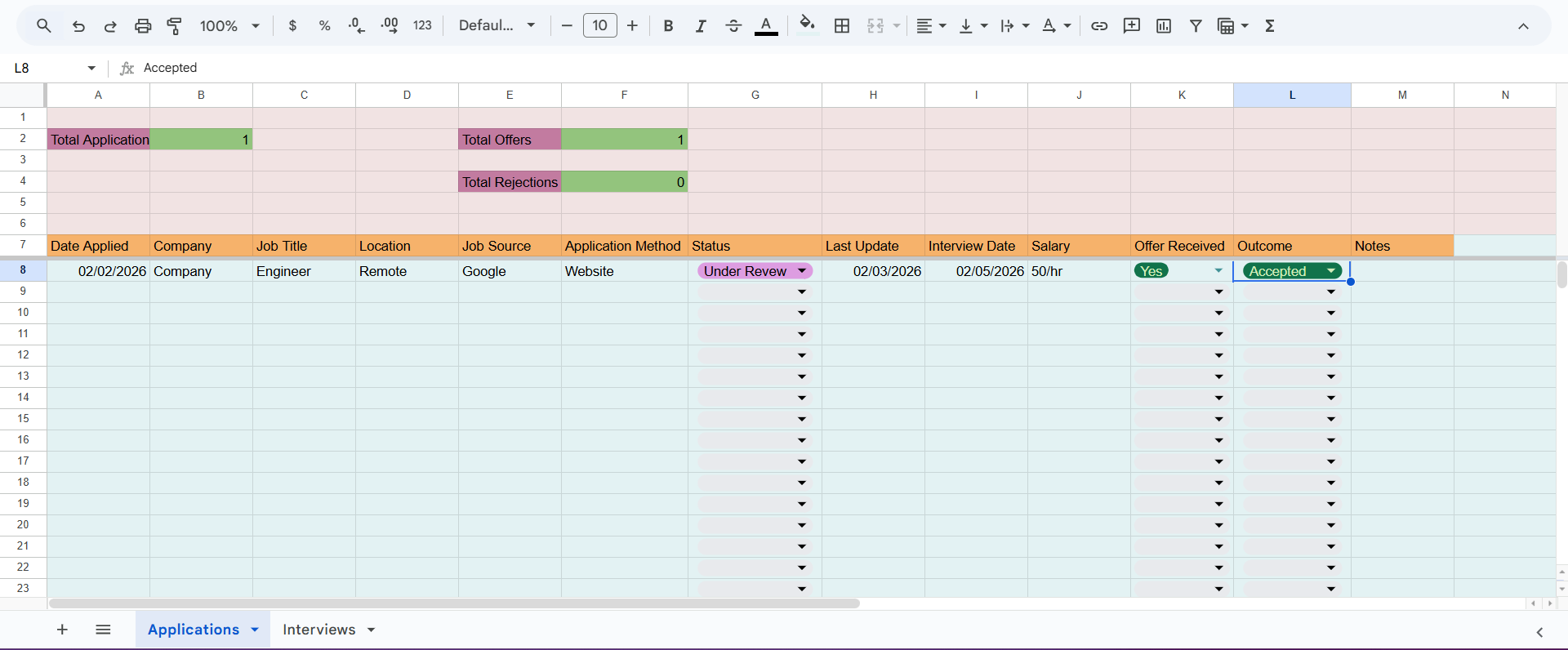Open text wrapping options
Image resolution: width=1568 pixels, height=650 pixels.
point(1015,26)
